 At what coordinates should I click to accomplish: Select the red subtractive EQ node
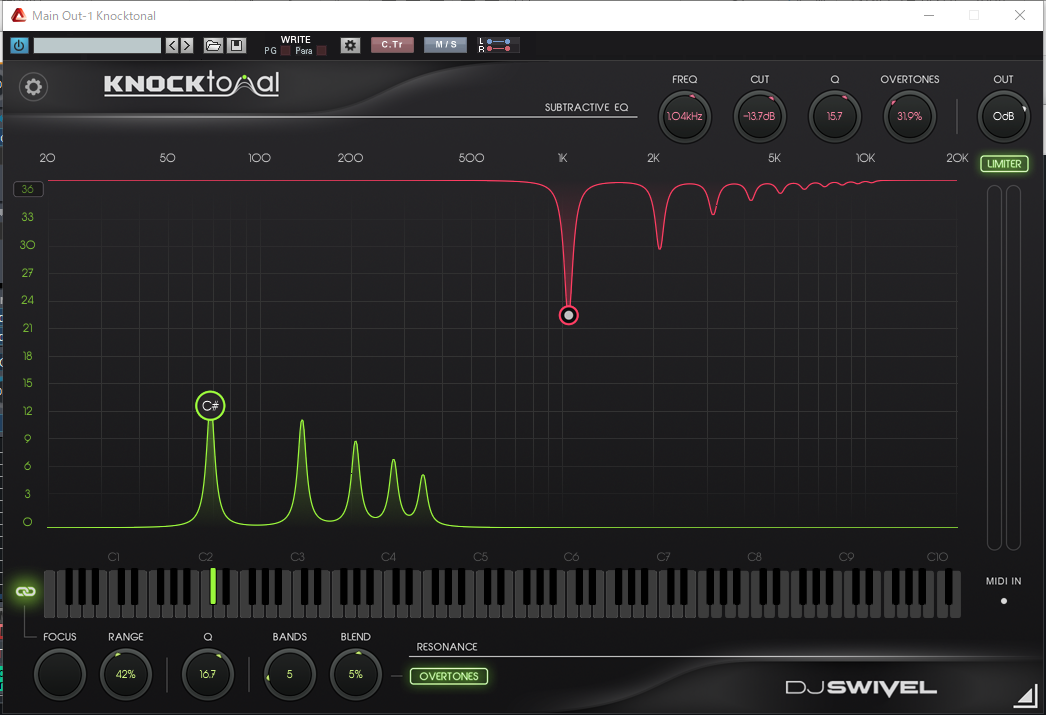tap(568, 315)
